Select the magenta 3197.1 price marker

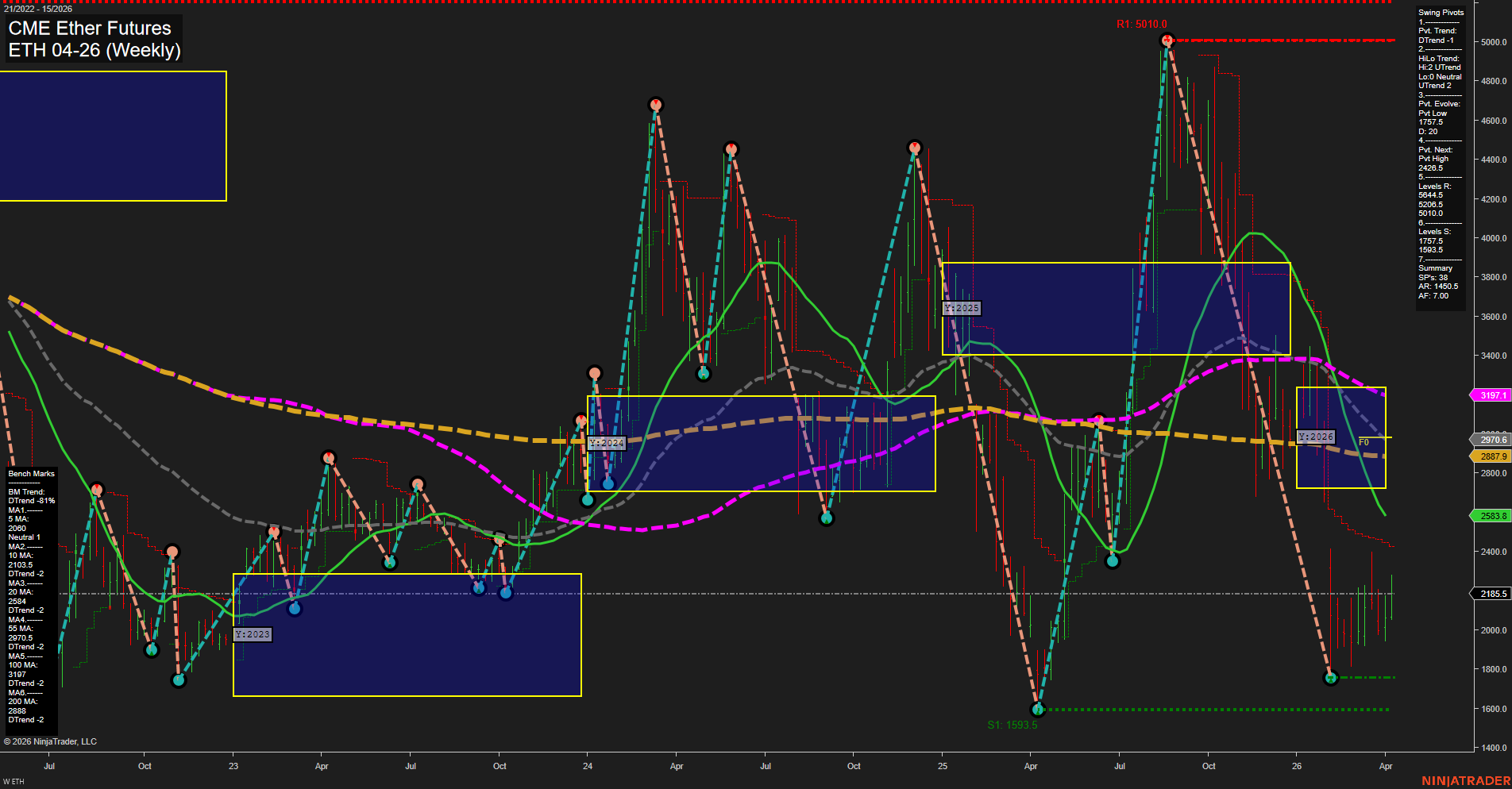tap(1491, 394)
